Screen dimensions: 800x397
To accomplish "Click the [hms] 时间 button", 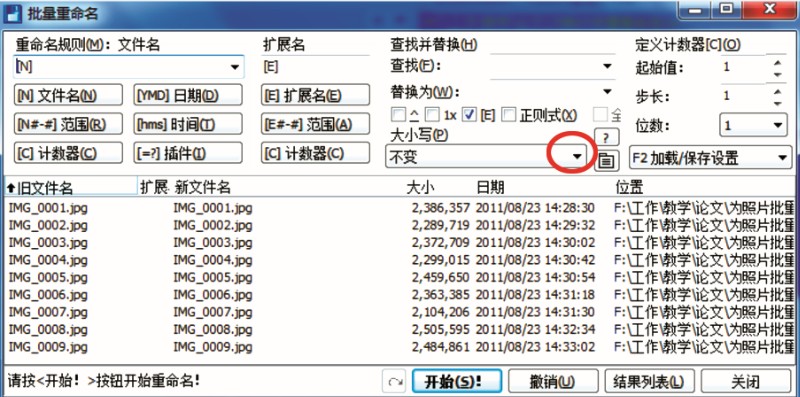I will point(188,124).
